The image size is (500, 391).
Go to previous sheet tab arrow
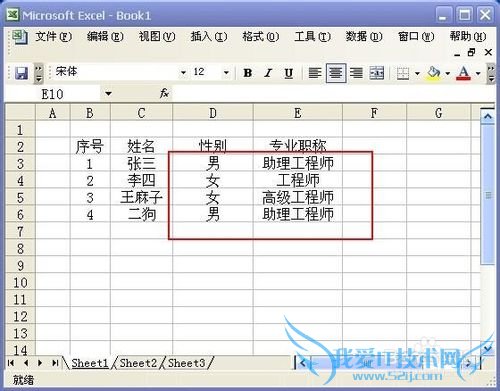click(x=26, y=363)
